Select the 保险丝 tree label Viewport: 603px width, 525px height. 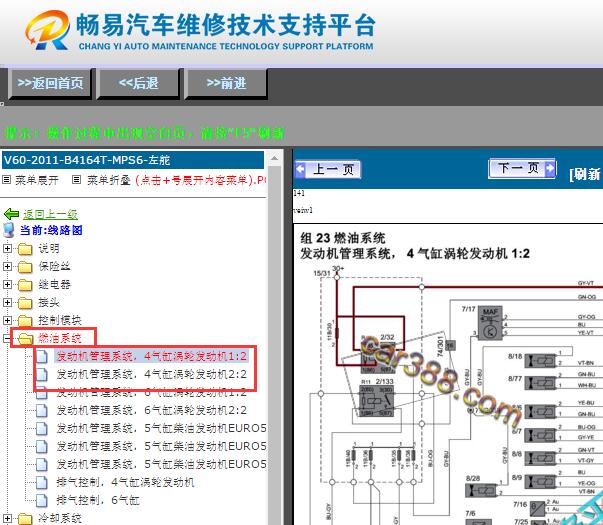pyautogui.click(x=54, y=266)
